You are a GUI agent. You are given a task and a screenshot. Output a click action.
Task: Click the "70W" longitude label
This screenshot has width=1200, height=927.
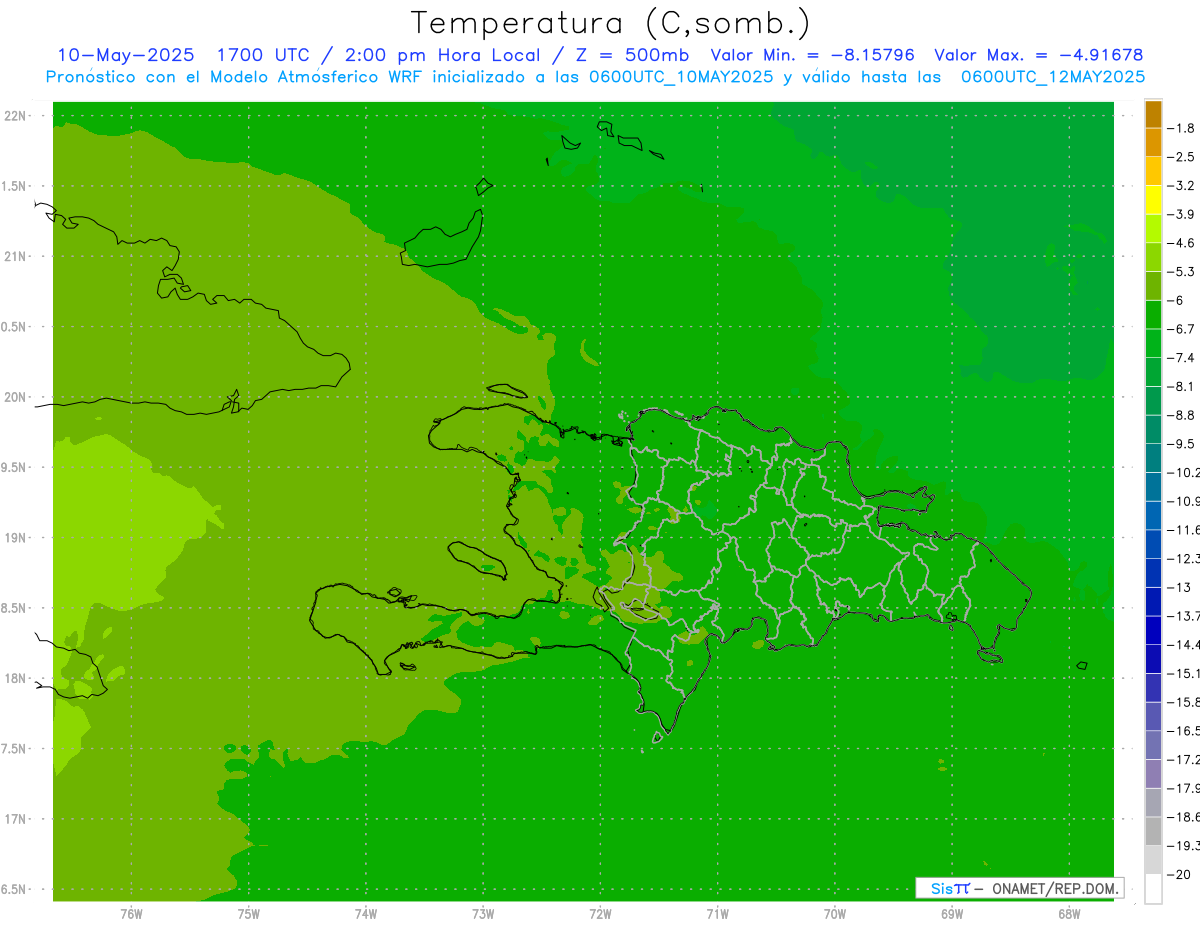tap(835, 914)
